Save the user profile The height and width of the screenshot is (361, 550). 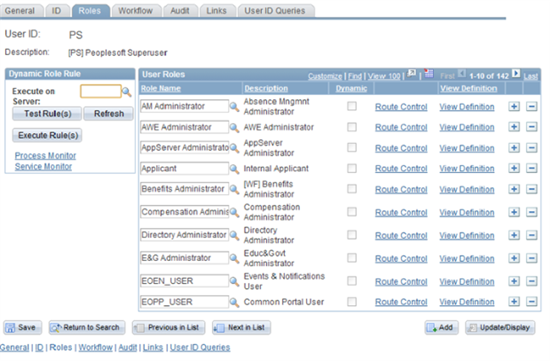23,328
